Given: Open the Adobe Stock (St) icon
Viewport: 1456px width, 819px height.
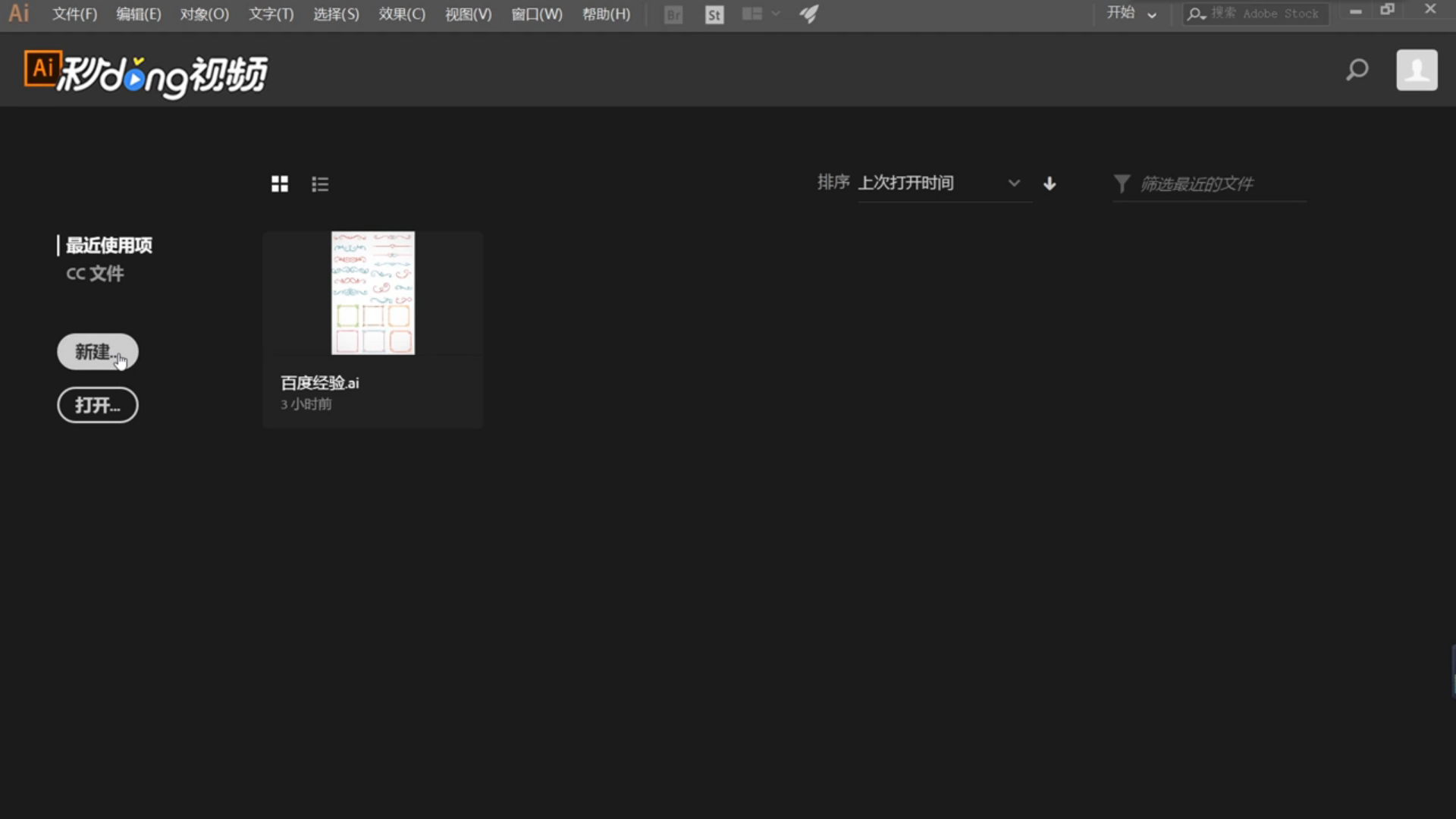Looking at the screenshot, I should [714, 14].
